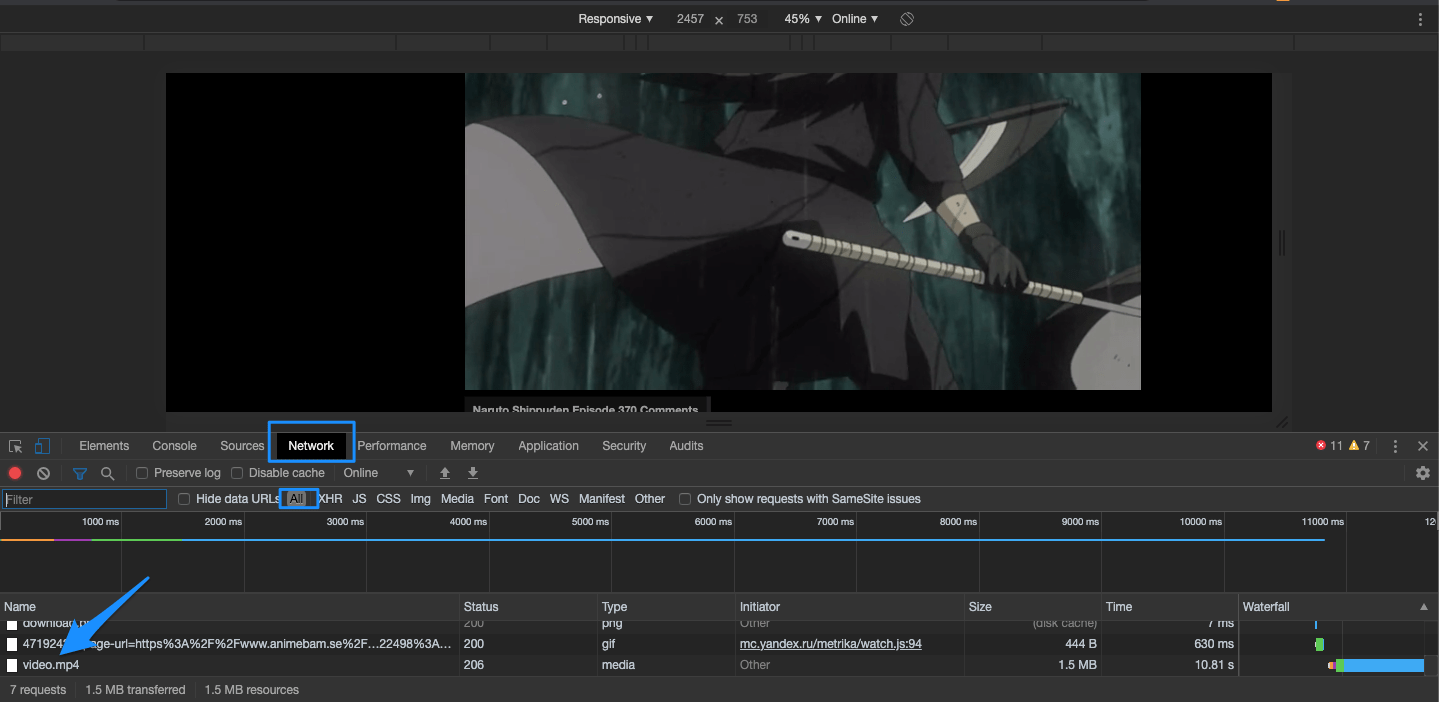The image size is (1439, 702).
Task: Toggle the device toolbar icon
Action: click(x=42, y=446)
